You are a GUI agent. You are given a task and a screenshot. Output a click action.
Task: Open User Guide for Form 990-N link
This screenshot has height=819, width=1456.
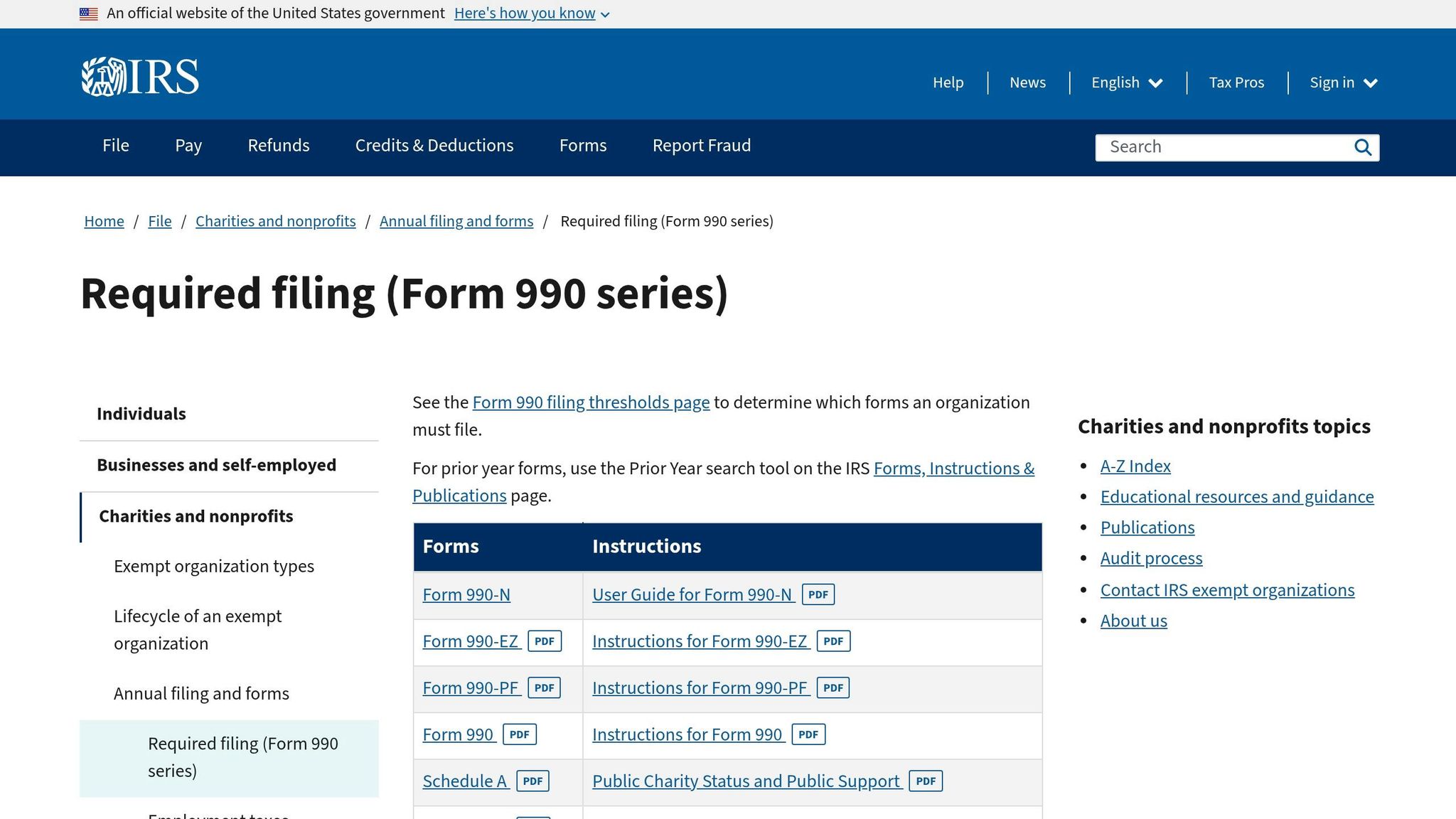point(692,595)
